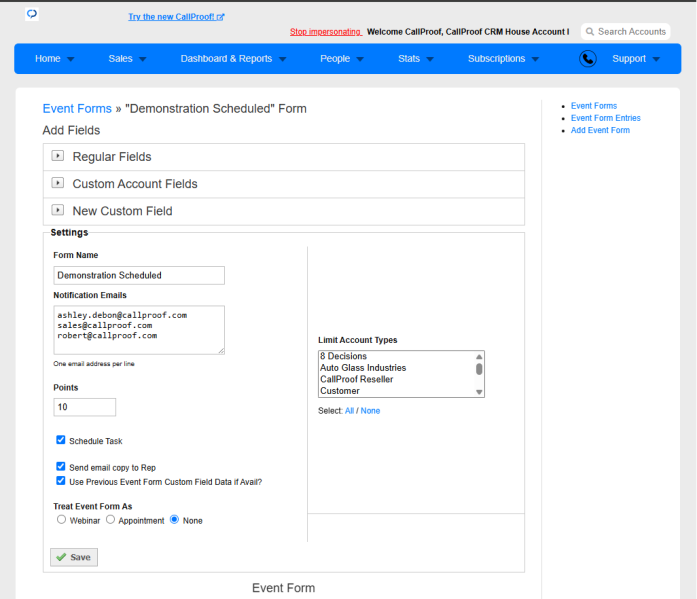Open Event Forms link in sidebar

[x=594, y=106]
